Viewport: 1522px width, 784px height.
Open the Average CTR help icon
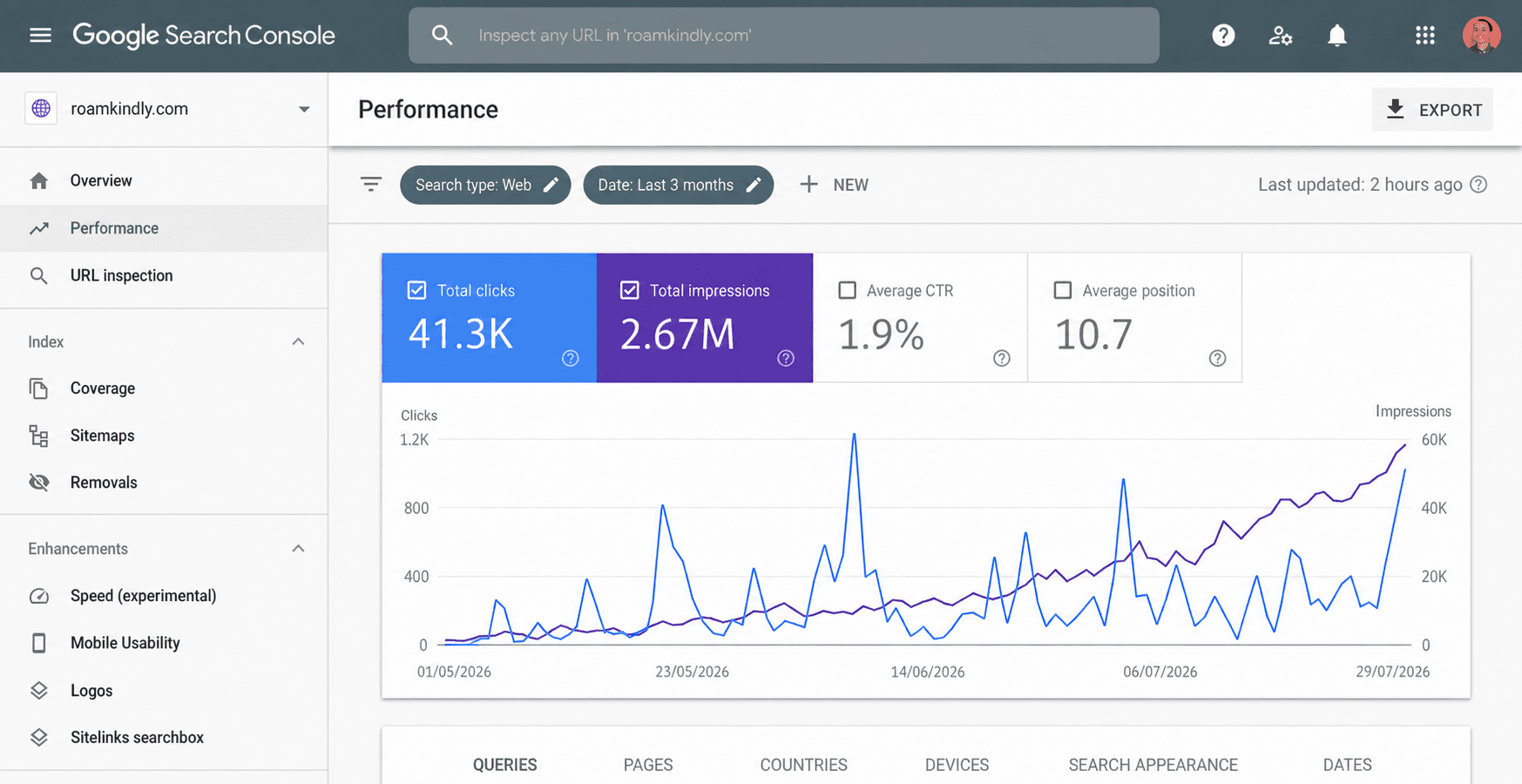coord(1002,358)
